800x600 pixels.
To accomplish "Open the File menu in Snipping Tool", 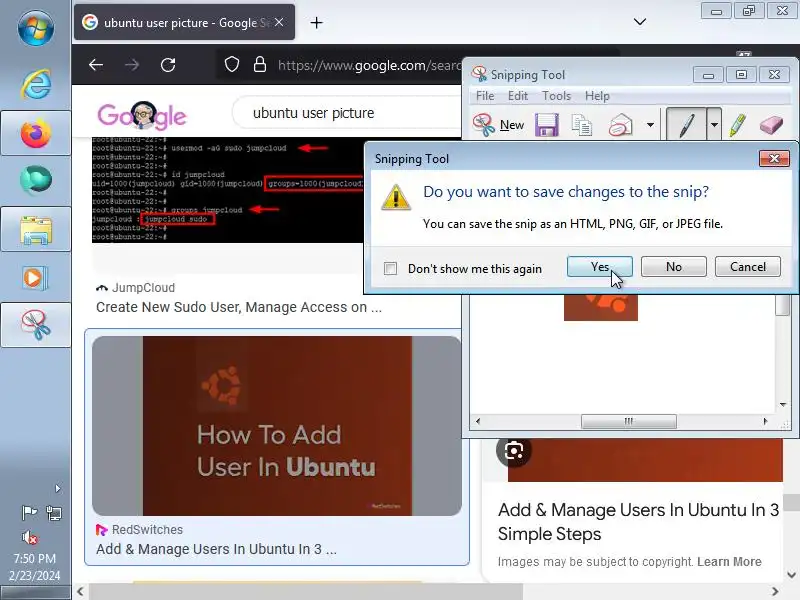I will pos(485,96).
